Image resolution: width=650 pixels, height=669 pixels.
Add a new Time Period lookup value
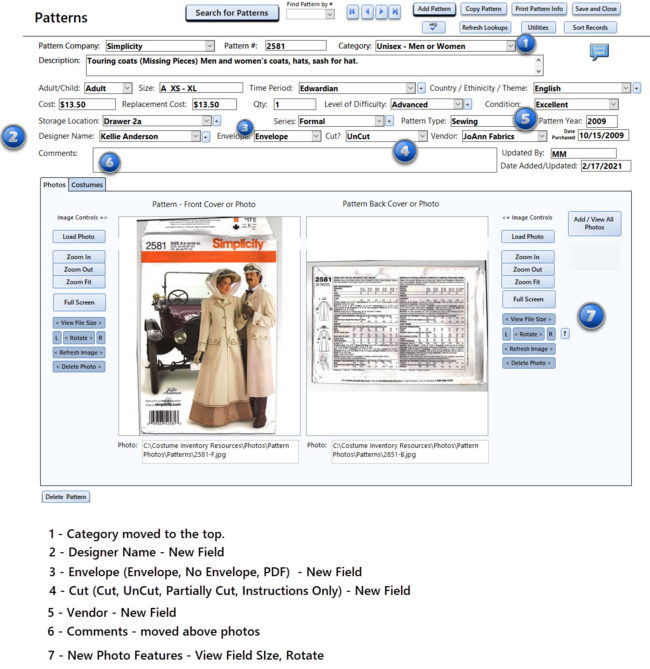[x=421, y=88]
